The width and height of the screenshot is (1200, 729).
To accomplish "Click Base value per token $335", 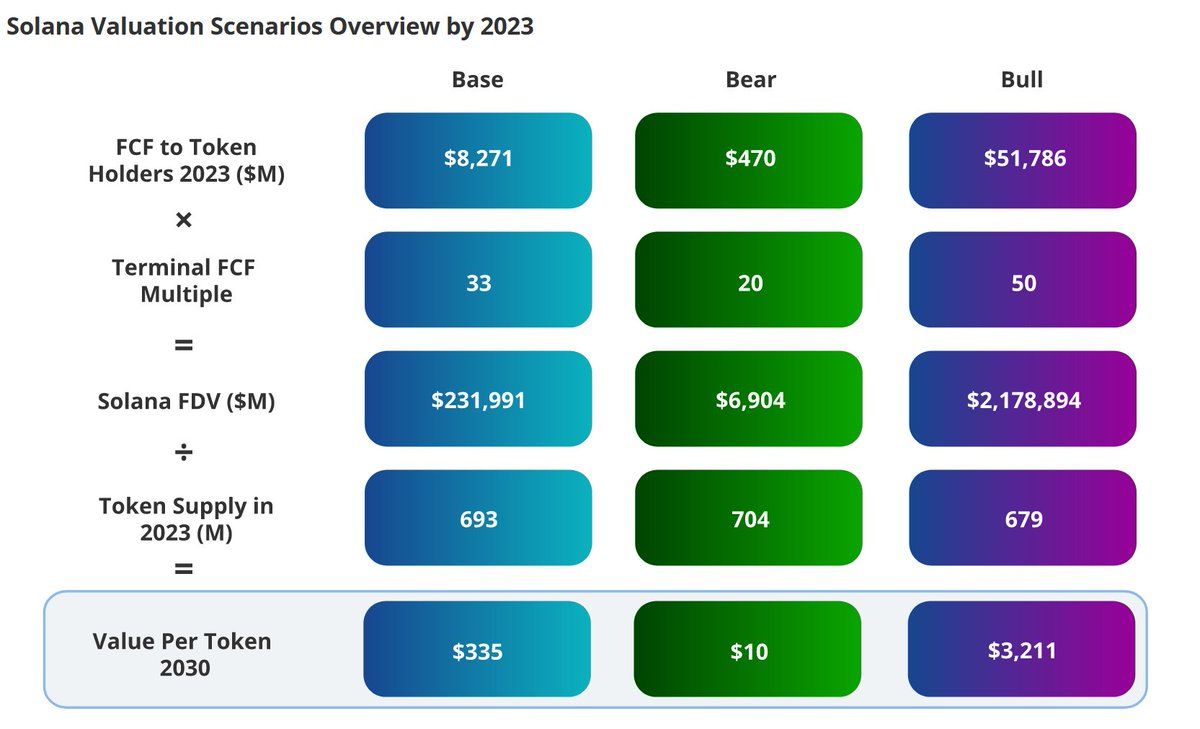I will tap(477, 649).
